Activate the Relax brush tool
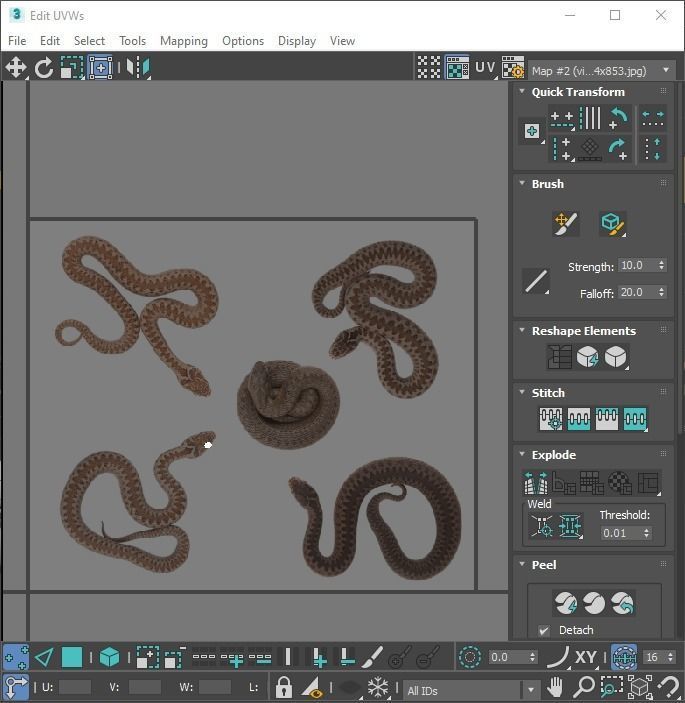685x703 pixels. (612, 223)
